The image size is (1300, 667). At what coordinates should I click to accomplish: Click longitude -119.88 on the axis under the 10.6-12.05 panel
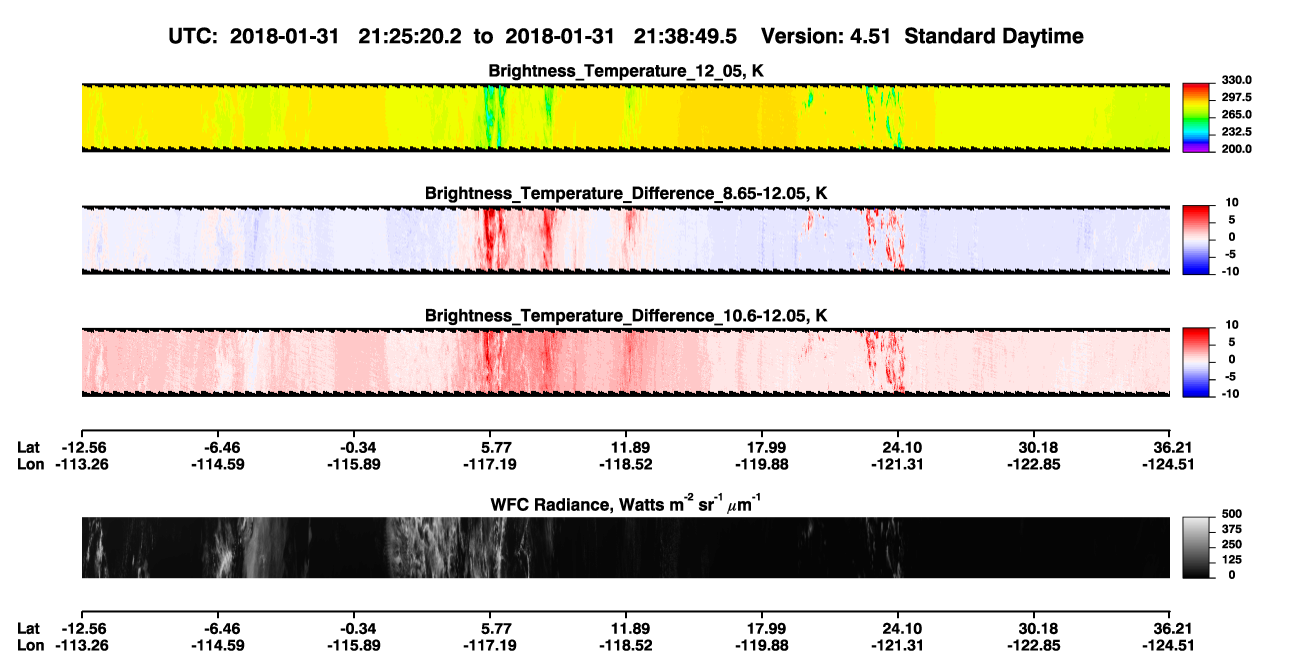762,464
